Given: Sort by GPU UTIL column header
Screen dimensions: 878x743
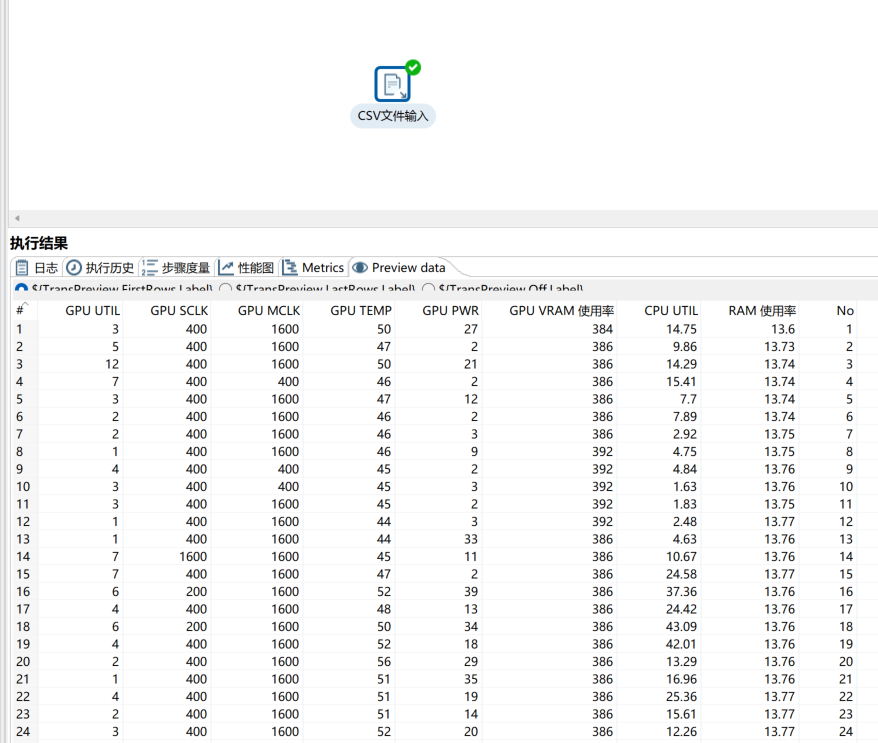Looking at the screenshot, I should tap(92, 311).
